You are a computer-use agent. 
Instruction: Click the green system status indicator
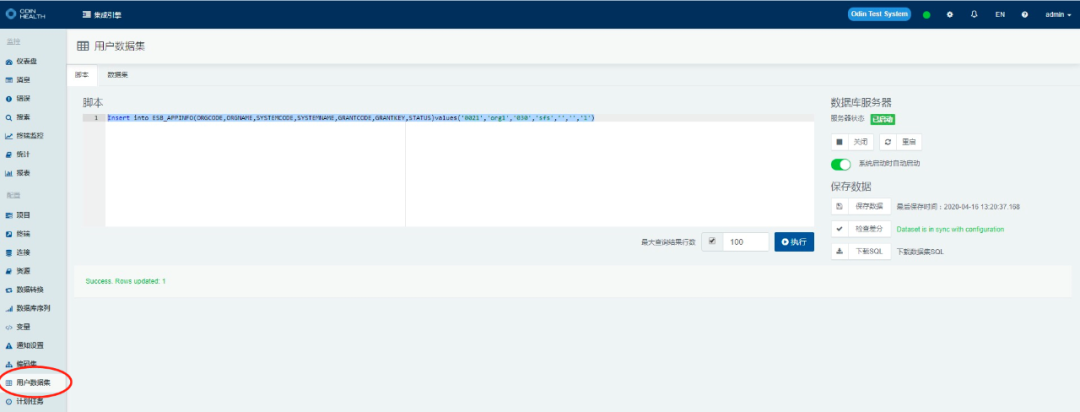926,15
